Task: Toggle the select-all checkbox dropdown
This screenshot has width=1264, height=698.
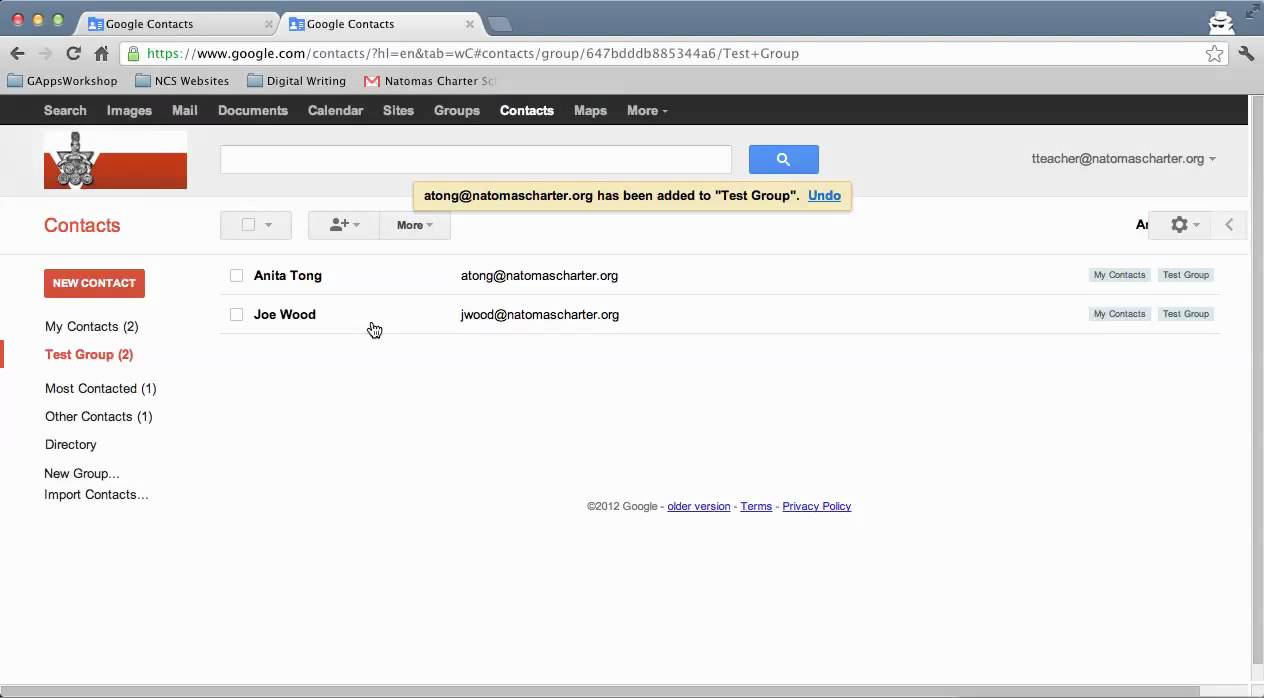Action: [x=256, y=225]
